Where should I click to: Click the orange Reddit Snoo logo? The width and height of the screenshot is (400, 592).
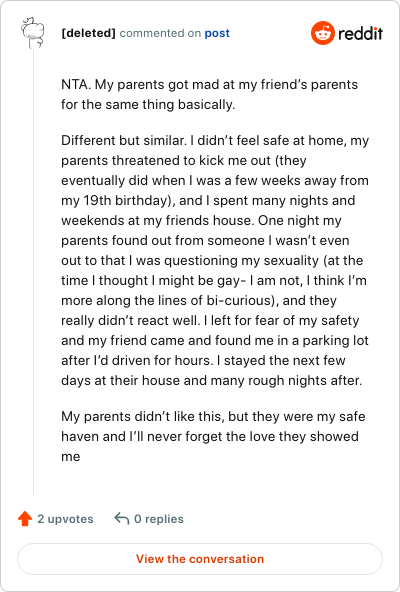click(323, 33)
